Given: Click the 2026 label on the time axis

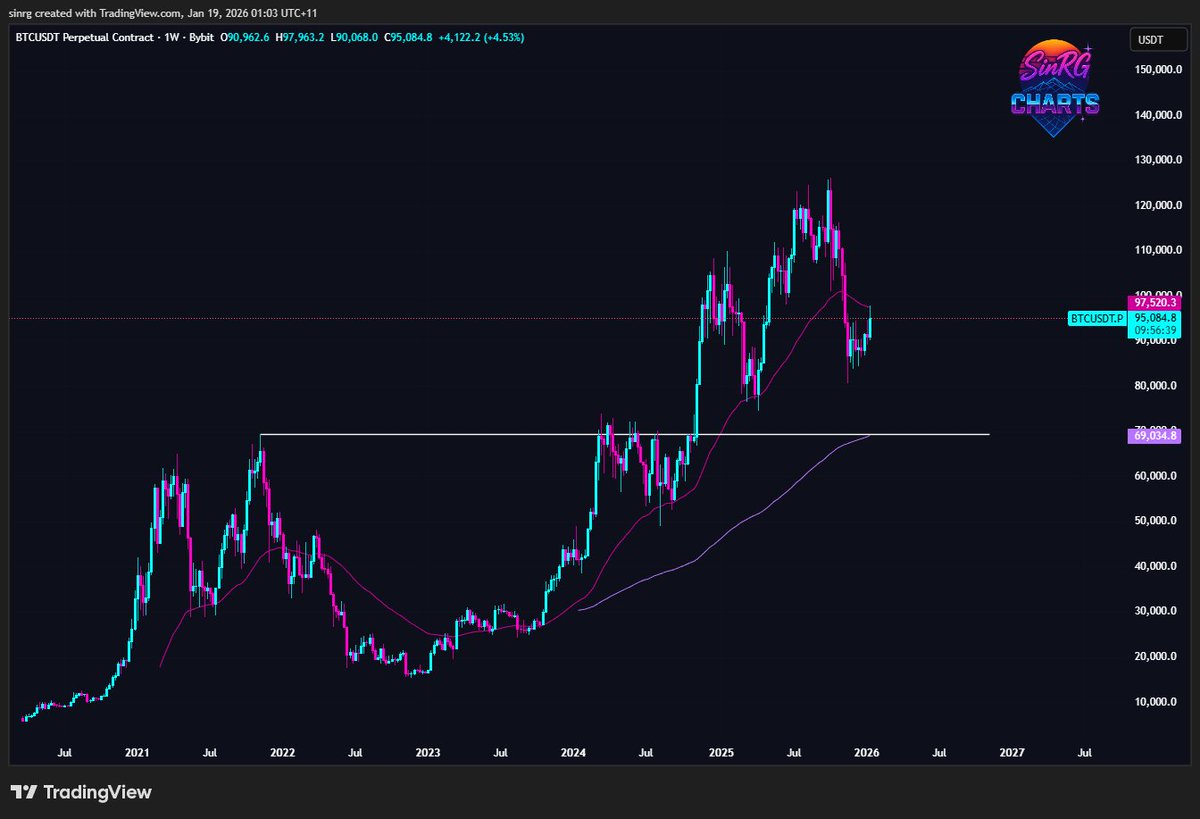Looking at the screenshot, I should tap(865, 753).
